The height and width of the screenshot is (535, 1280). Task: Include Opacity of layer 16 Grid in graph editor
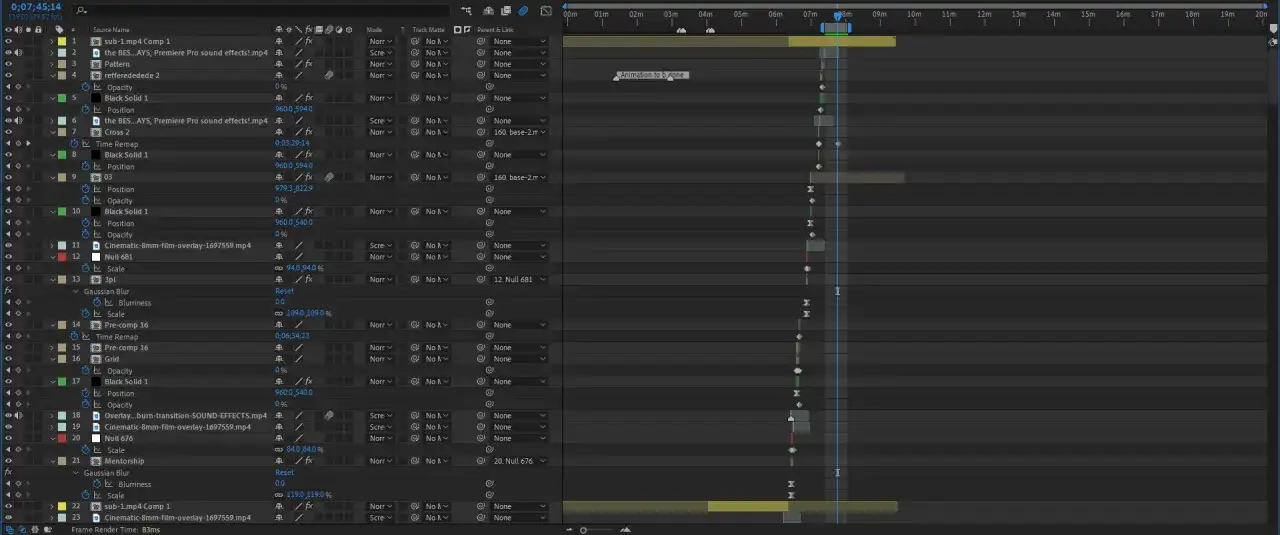coord(98,370)
